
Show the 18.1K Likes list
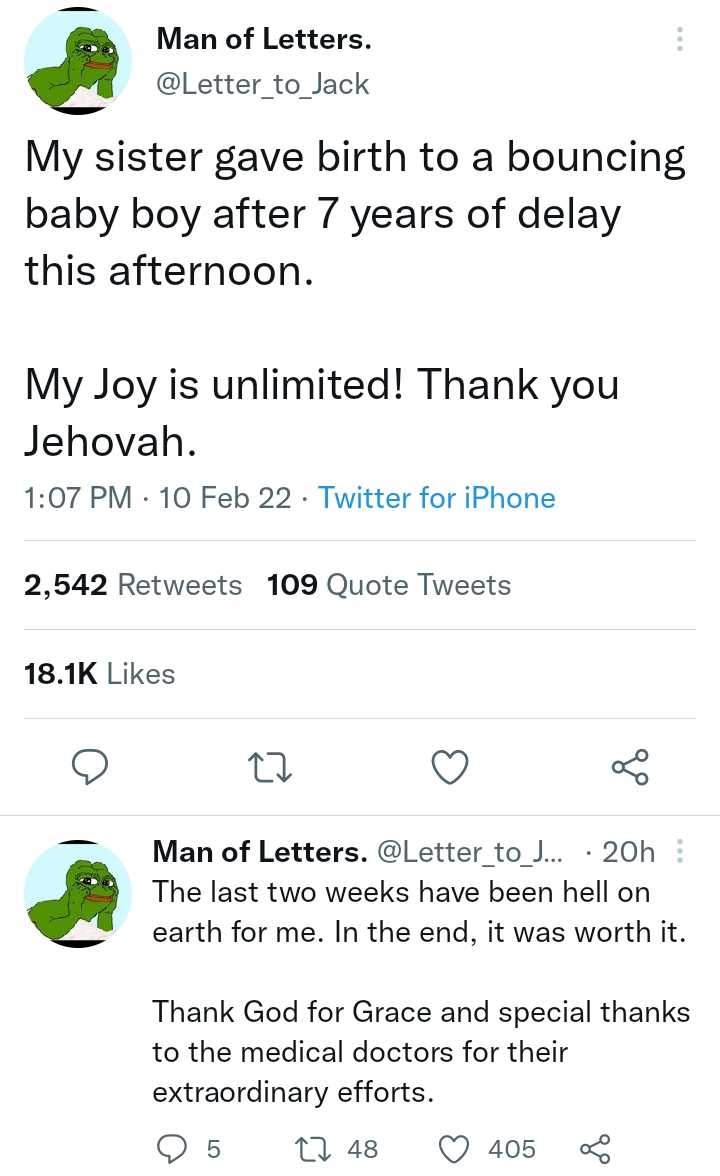click(x=99, y=674)
